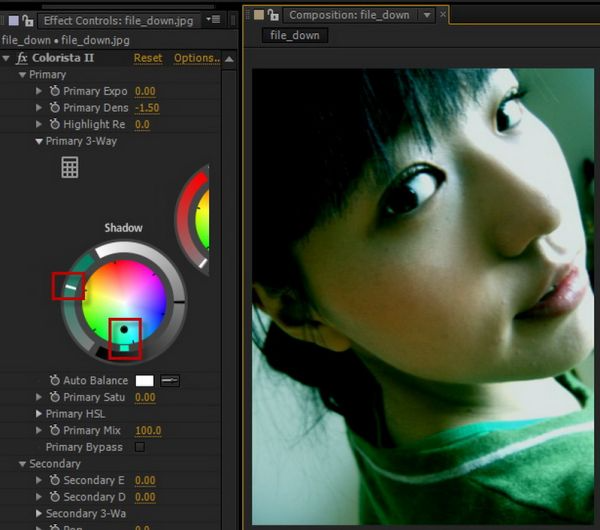Click the lock icon on Composition panel

272,15
